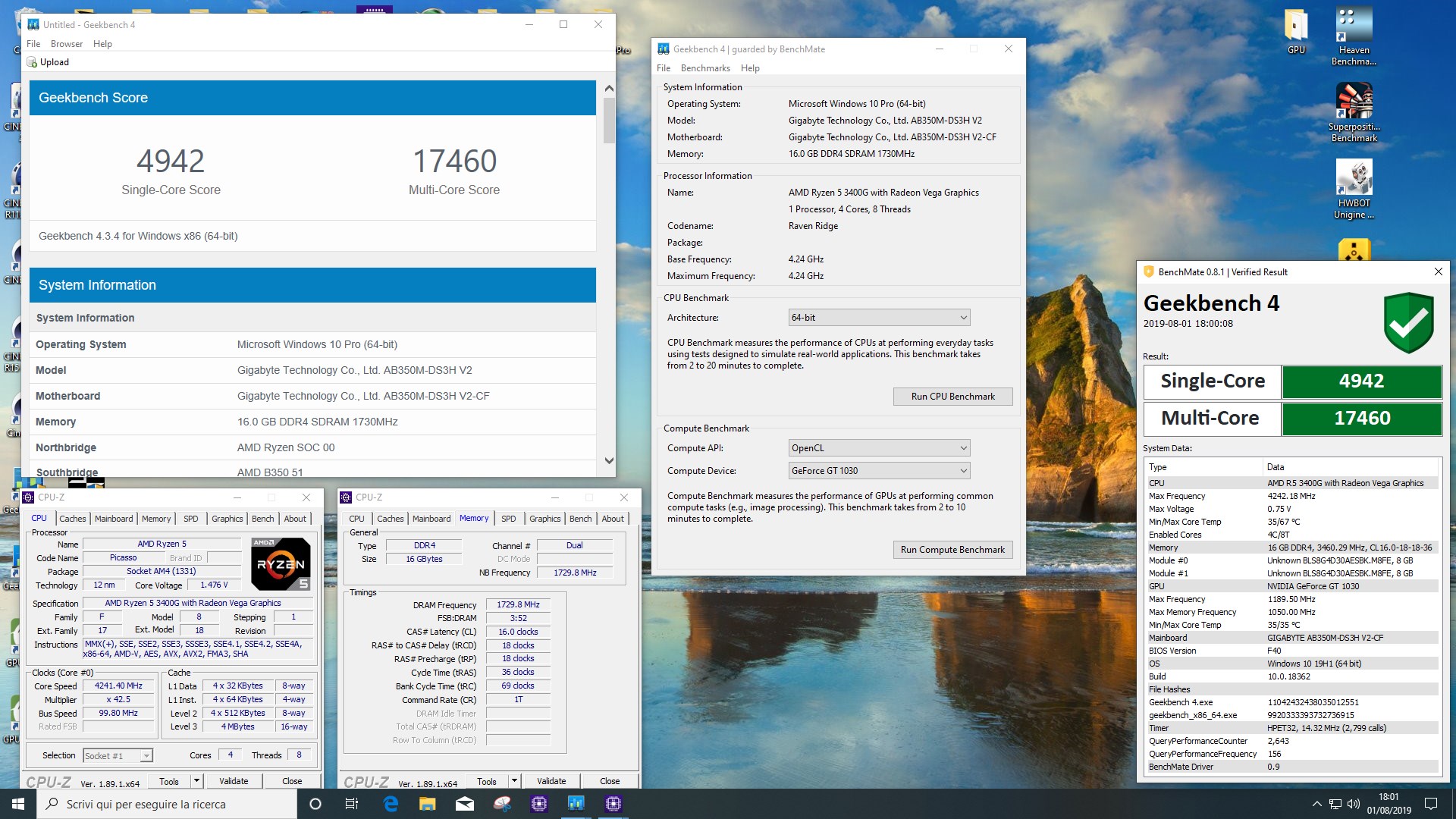This screenshot has width=1456, height=819.
Task: Click the Core Voltage 1.476 V field
Action: 214,585
